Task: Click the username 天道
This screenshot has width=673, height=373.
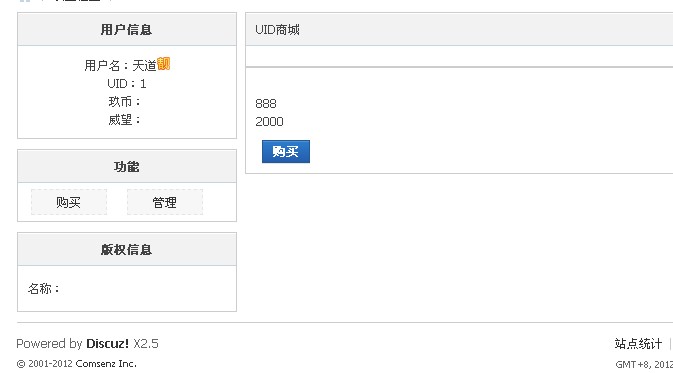Action: (x=144, y=66)
